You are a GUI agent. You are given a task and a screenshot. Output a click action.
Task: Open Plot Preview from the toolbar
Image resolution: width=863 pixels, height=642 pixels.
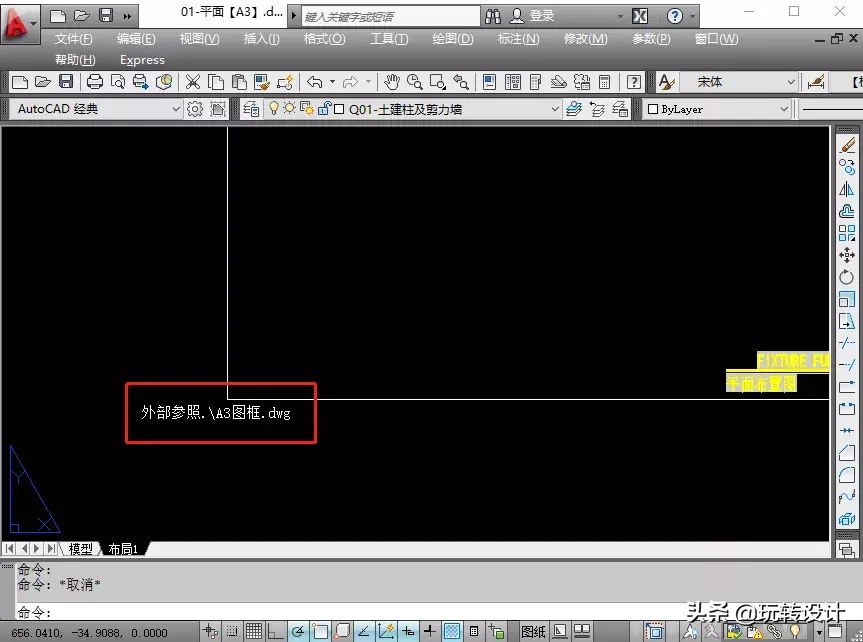coord(118,82)
